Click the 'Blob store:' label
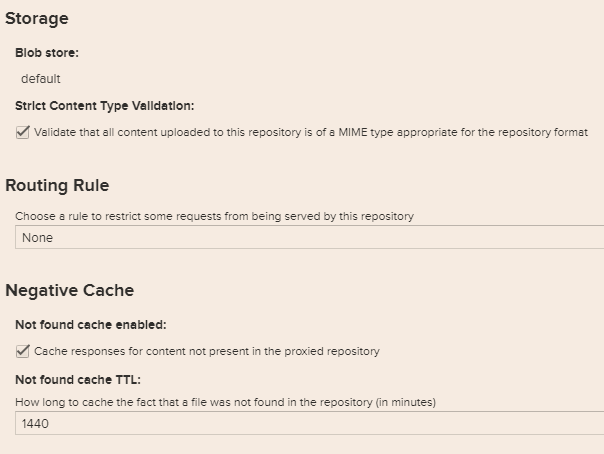This screenshot has height=454, width=604. [x=47, y=53]
